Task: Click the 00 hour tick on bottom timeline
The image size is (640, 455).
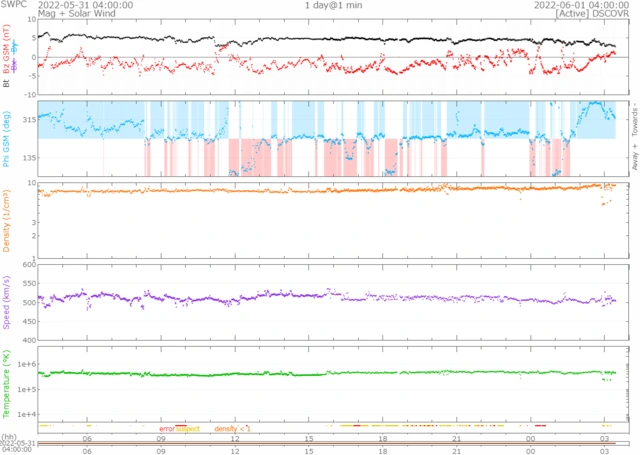Action: pyautogui.click(x=530, y=449)
